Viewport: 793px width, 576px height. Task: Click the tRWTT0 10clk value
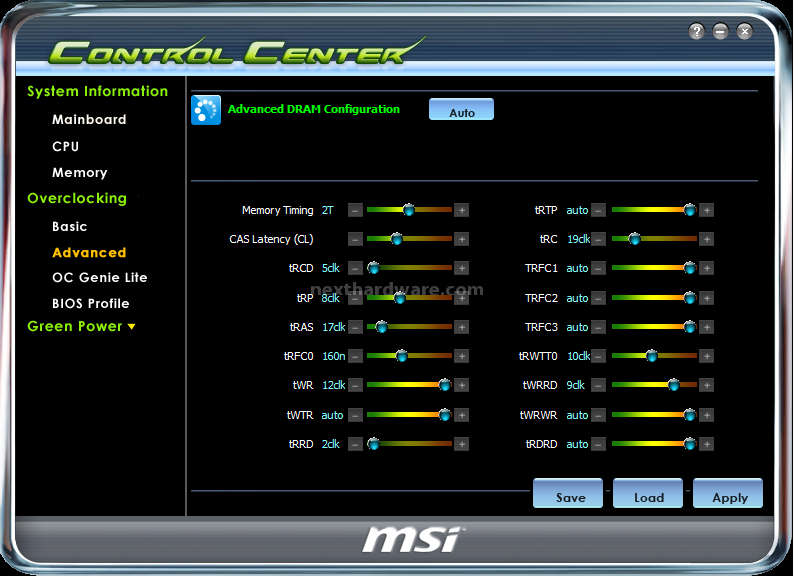click(x=579, y=356)
